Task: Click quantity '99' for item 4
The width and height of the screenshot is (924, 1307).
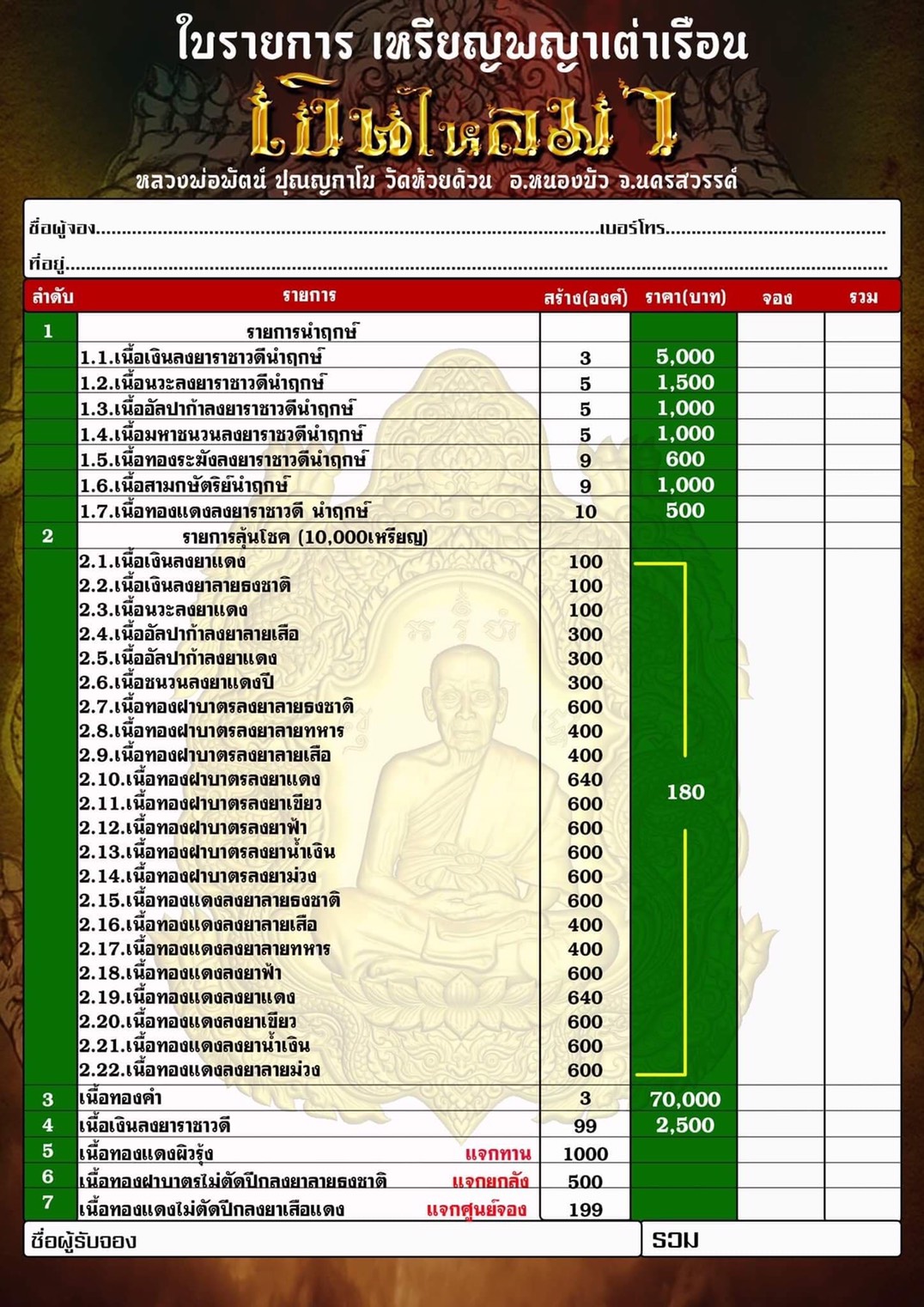Action: (x=586, y=1126)
